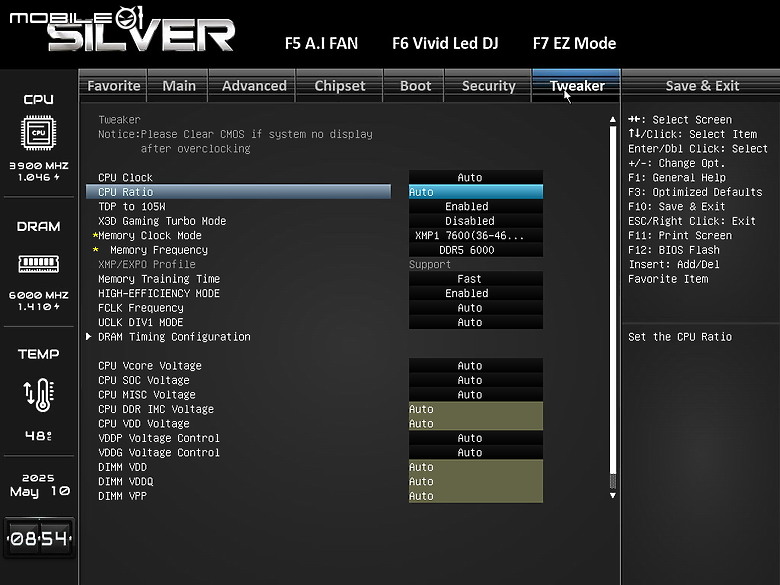Toggle HIGH-EFFICIENCY MODE Enabled value
The image size is (780, 585).
476,293
